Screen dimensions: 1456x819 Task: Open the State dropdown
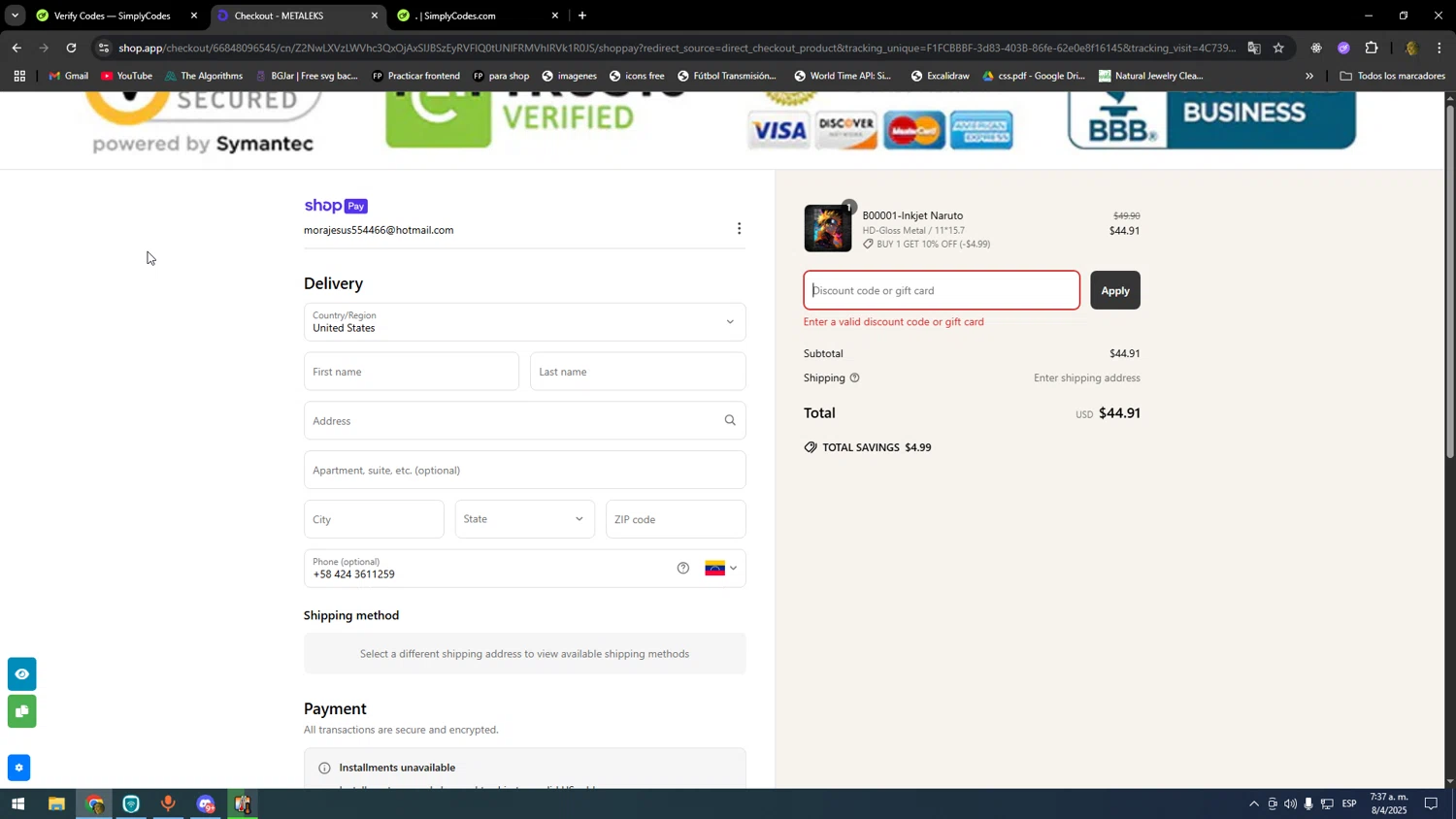(x=524, y=519)
